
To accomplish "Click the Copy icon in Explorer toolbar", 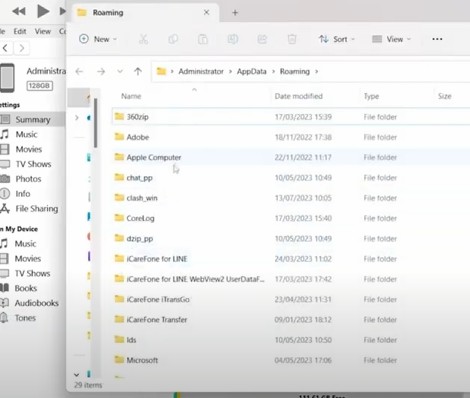I will point(173,39).
